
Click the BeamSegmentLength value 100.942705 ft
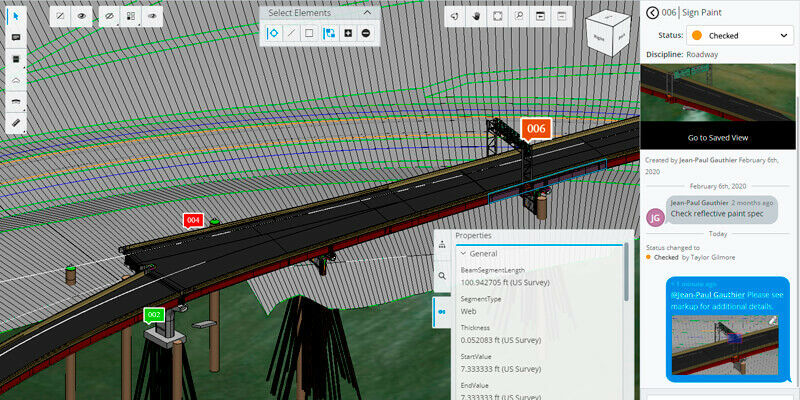[505, 282]
